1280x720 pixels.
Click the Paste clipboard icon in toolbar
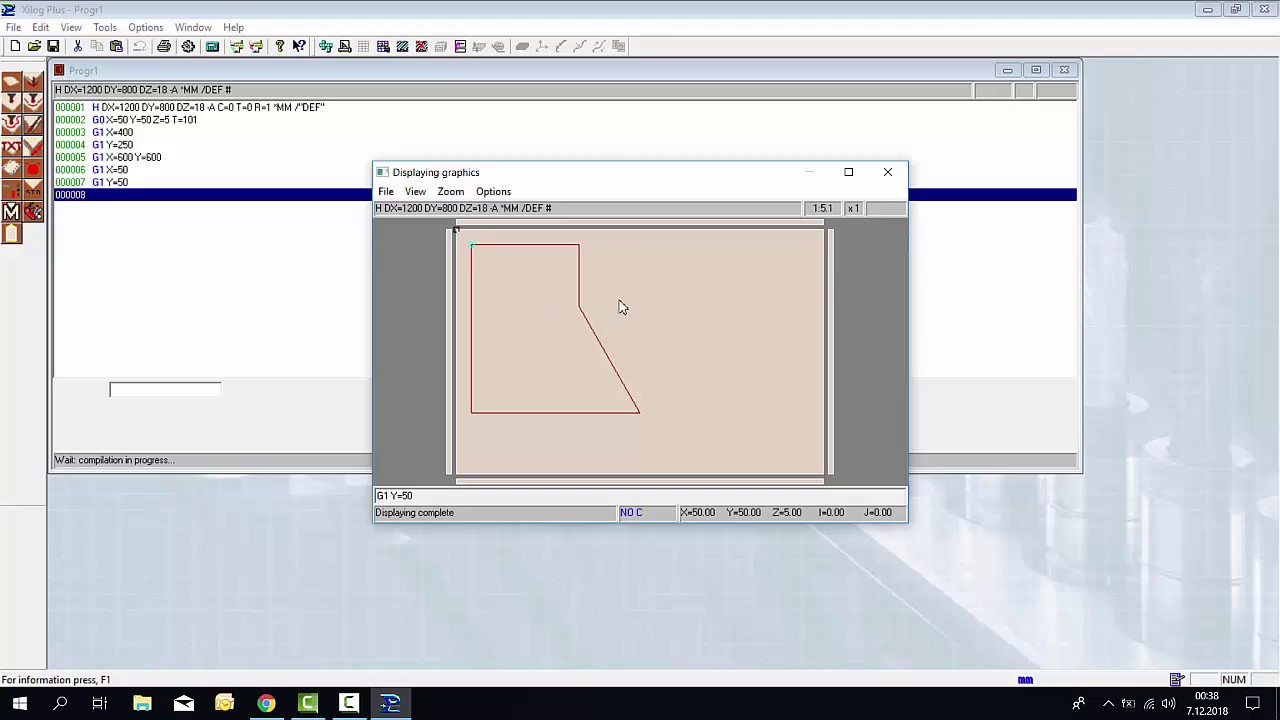(116, 46)
